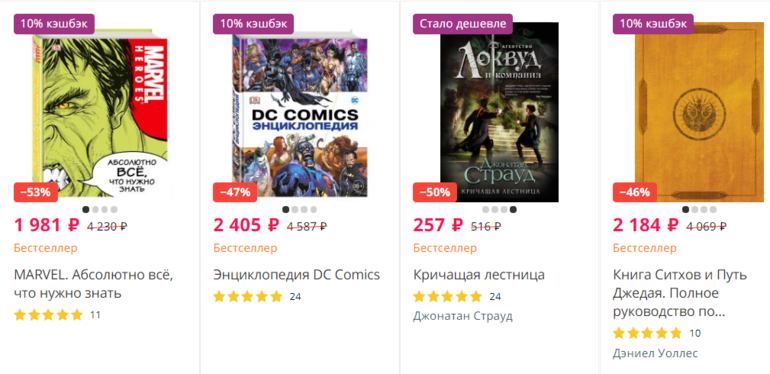Select author link Дэниел Уоллес
Screen dimensions: 770x374
pos(655,353)
